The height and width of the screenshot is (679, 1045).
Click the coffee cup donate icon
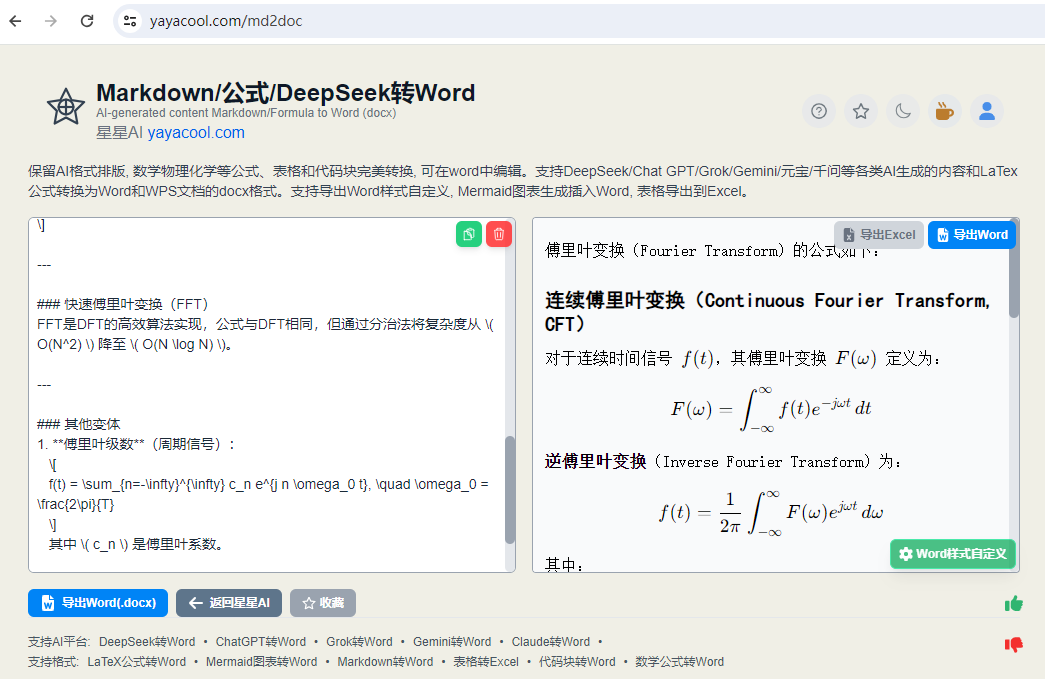pyautogui.click(x=944, y=111)
